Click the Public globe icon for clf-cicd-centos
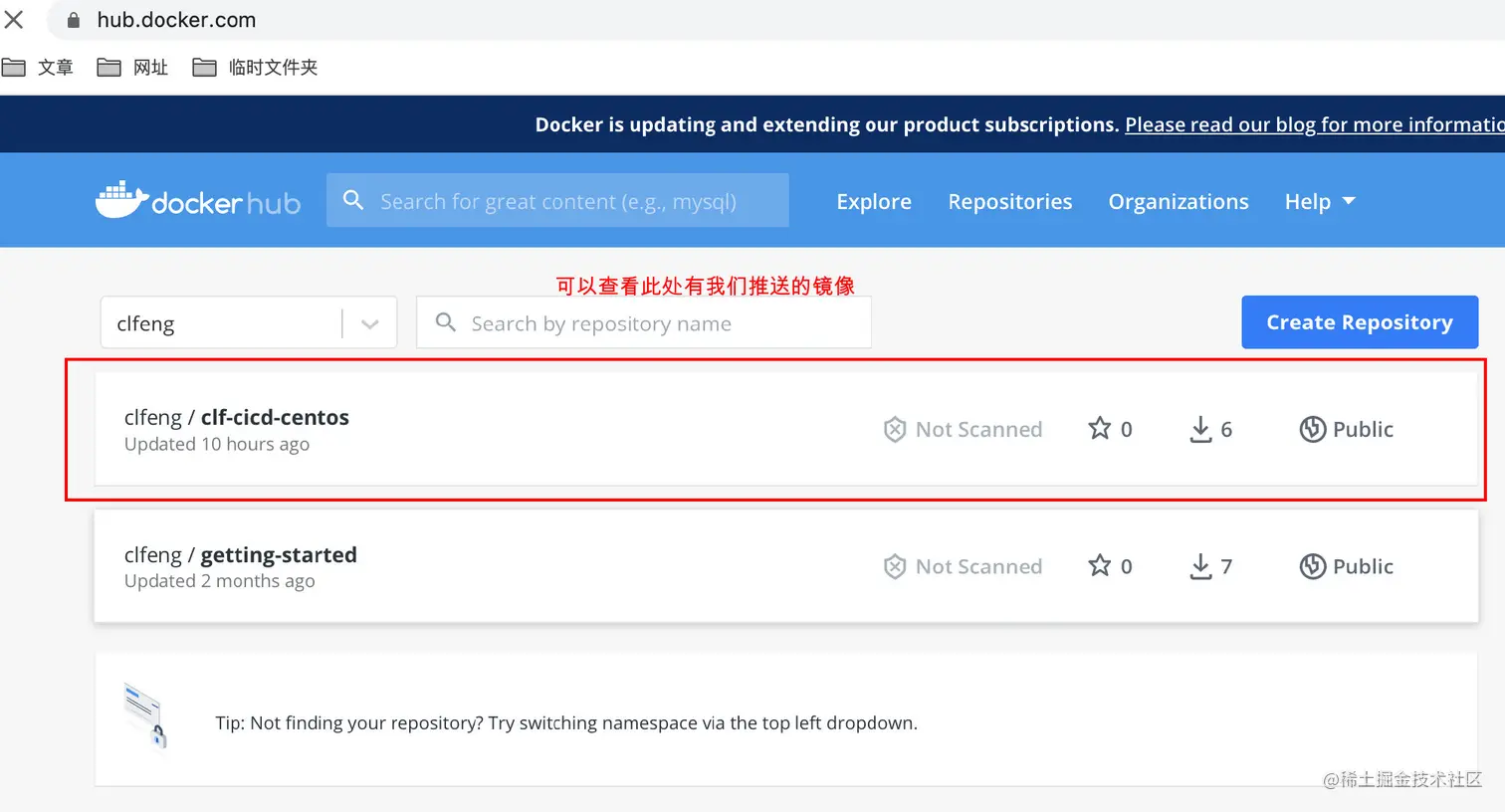Screen dimensions: 1505x812 coord(1313,429)
